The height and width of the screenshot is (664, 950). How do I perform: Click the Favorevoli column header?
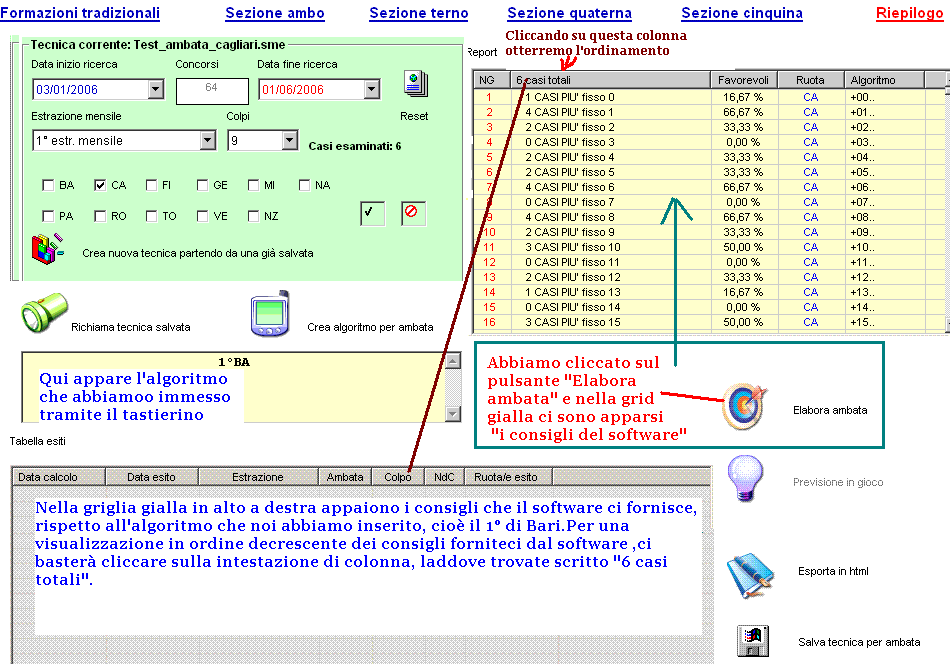tap(743, 80)
